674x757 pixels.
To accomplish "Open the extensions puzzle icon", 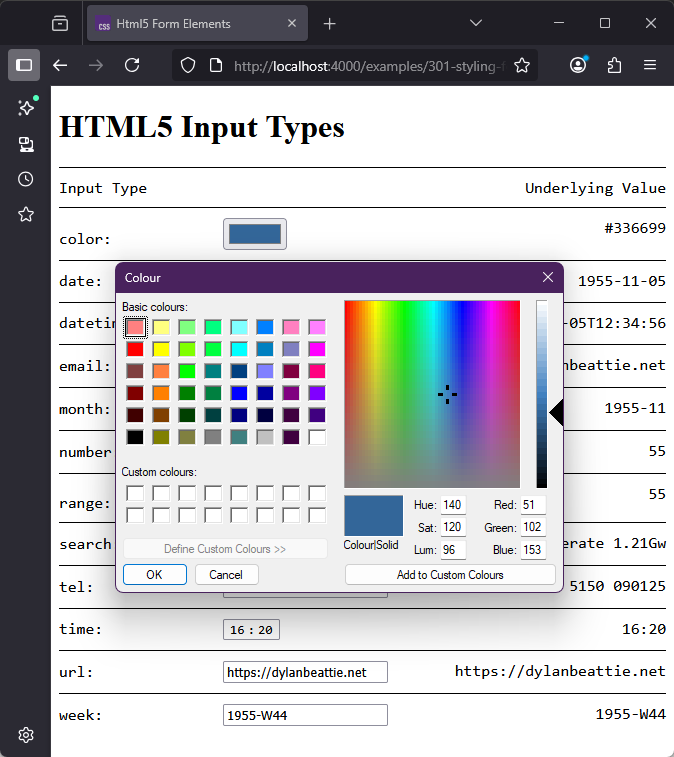I will (x=614, y=65).
